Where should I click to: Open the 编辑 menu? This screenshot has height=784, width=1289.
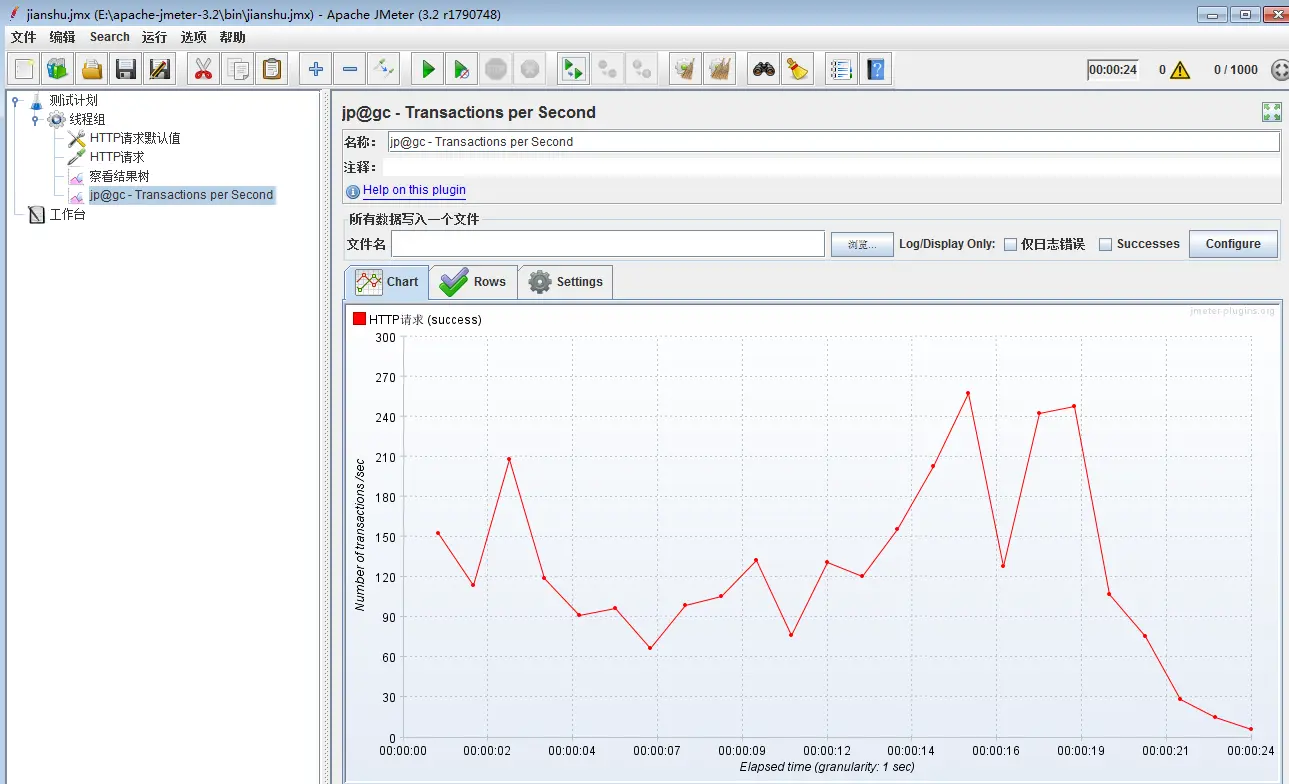click(62, 37)
